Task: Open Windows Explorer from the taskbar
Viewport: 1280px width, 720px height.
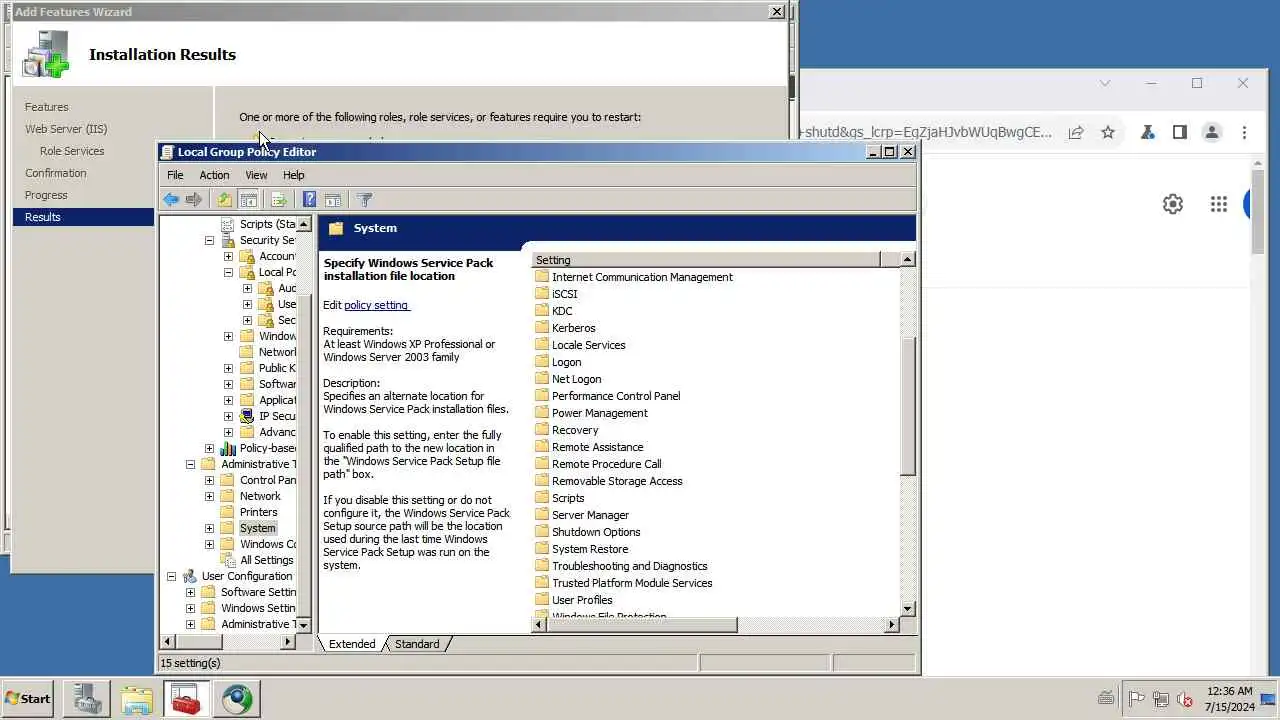Action: [137, 699]
